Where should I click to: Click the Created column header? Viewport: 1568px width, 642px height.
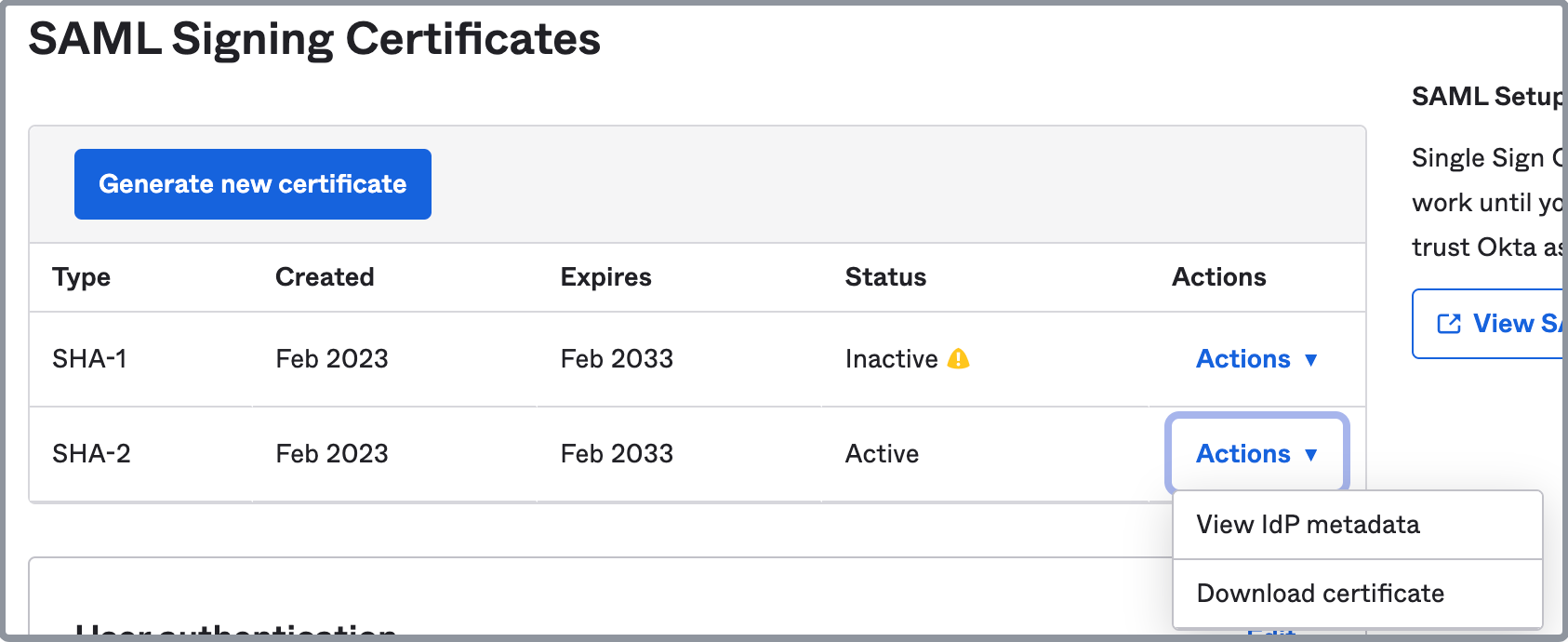[x=325, y=276]
